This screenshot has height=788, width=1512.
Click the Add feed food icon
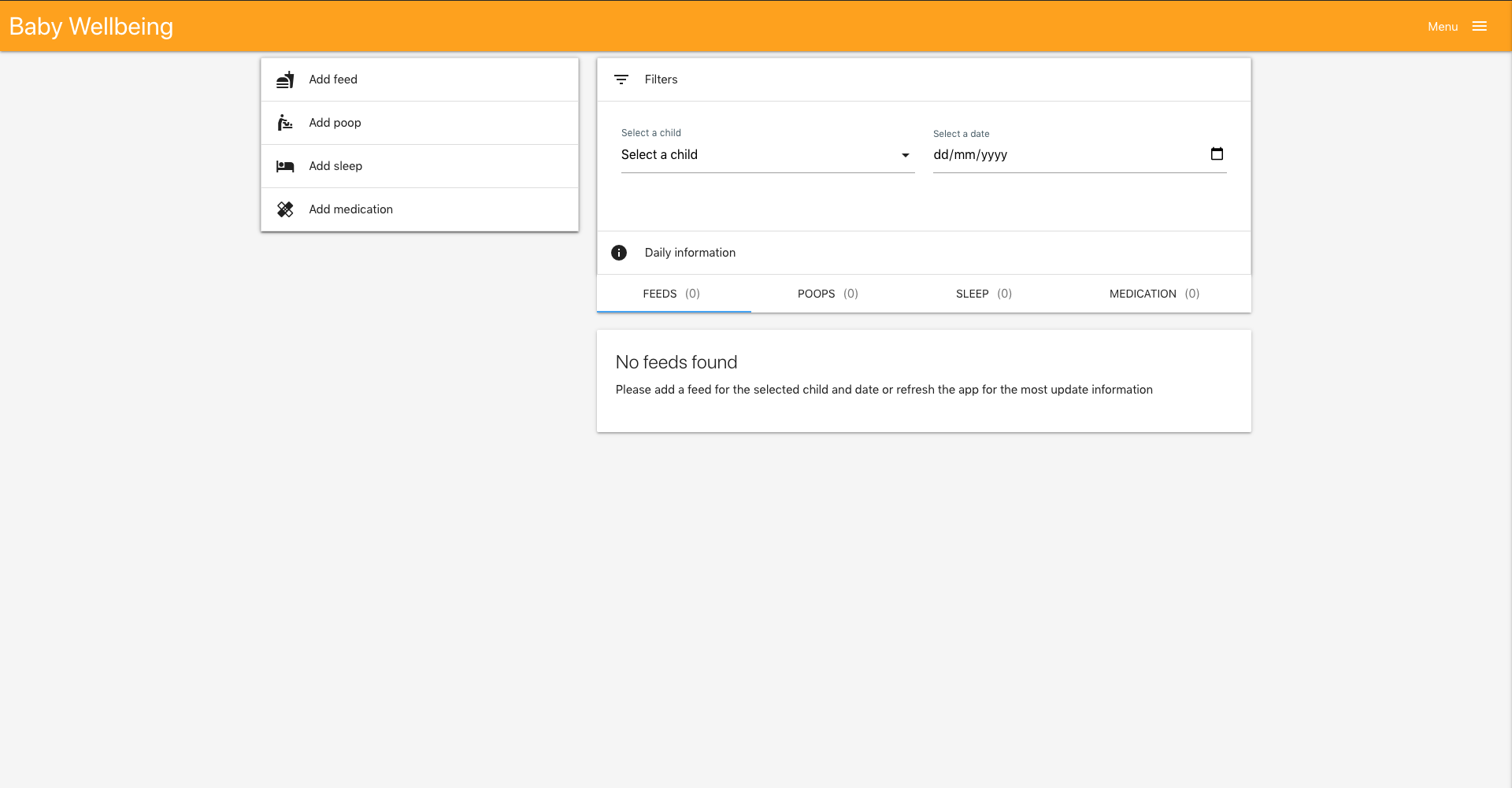click(285, 80)
